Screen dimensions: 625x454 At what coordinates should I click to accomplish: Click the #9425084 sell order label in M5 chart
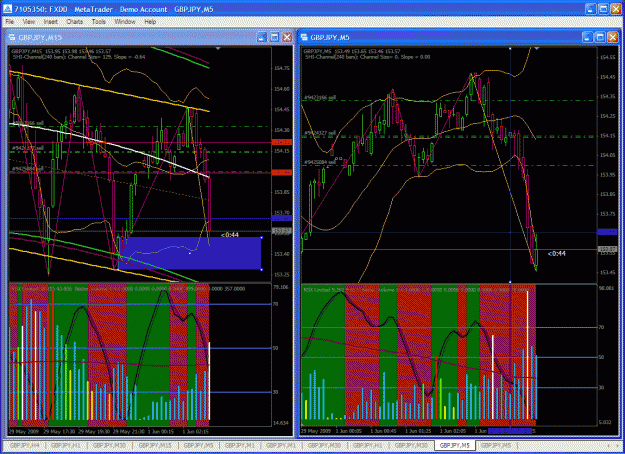(320, 162)
